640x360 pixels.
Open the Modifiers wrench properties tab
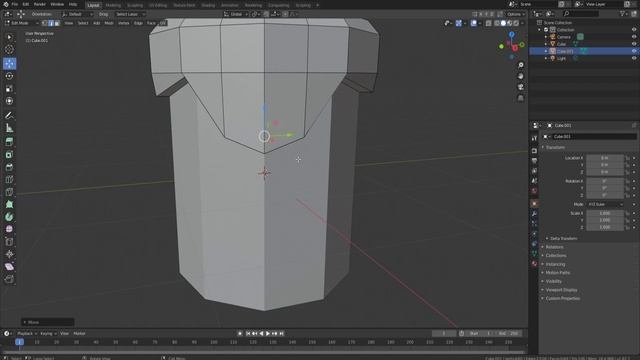tap(534, 213)
